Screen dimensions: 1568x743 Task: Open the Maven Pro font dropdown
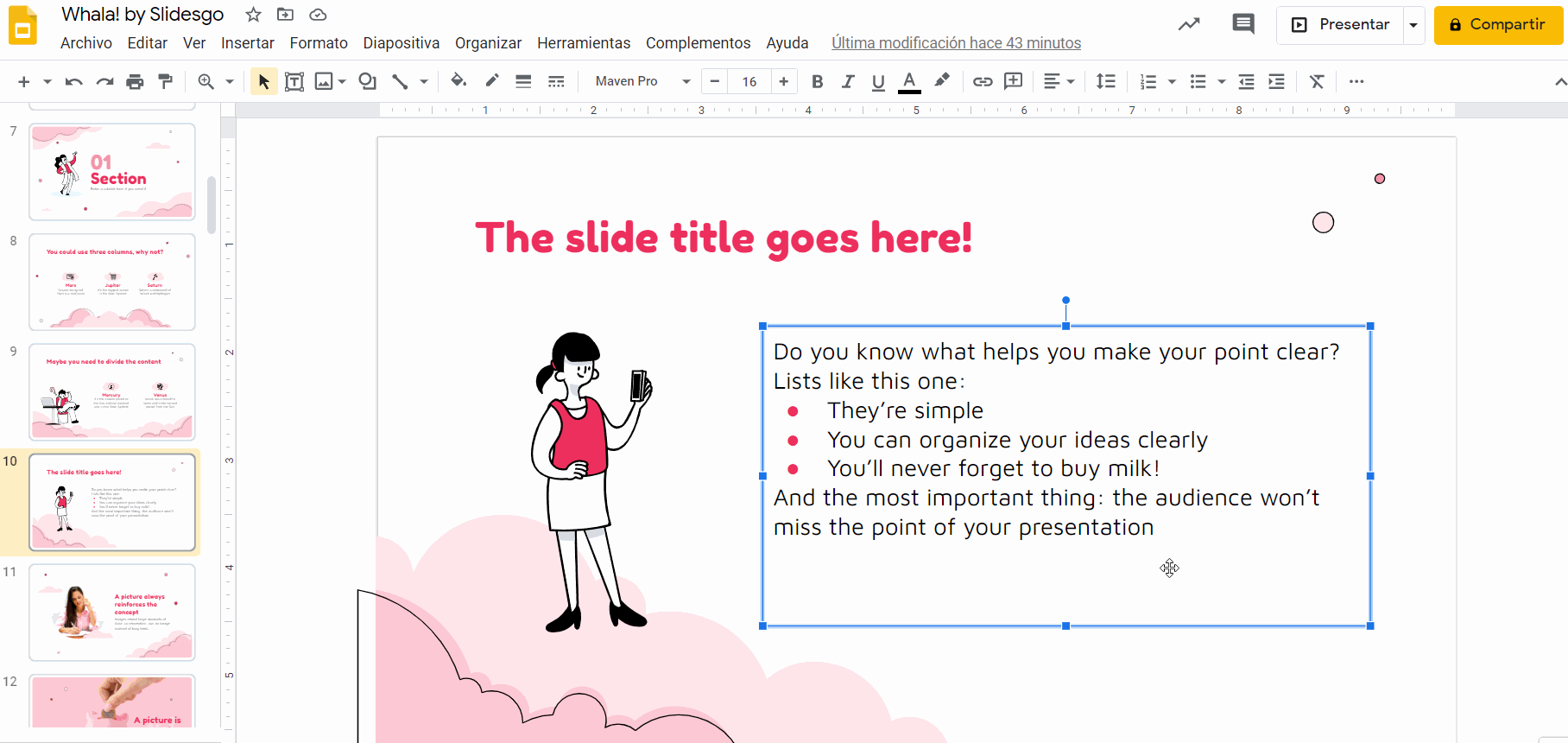point(642,81)
